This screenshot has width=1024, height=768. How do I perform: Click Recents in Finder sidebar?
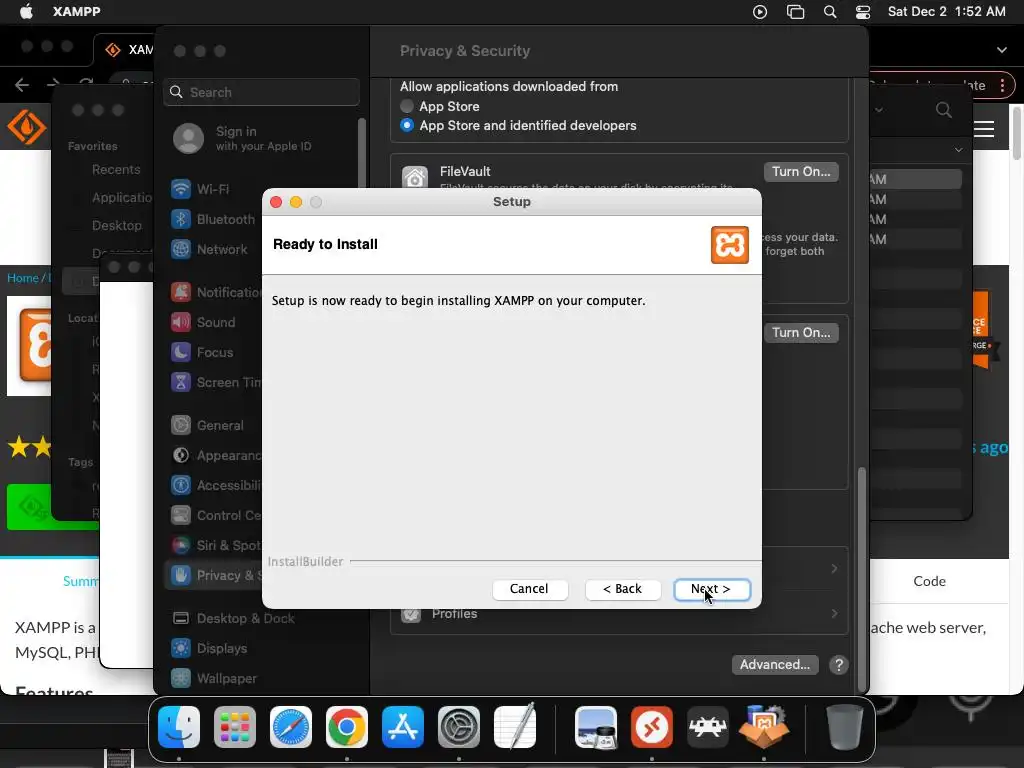pos(116,170)
